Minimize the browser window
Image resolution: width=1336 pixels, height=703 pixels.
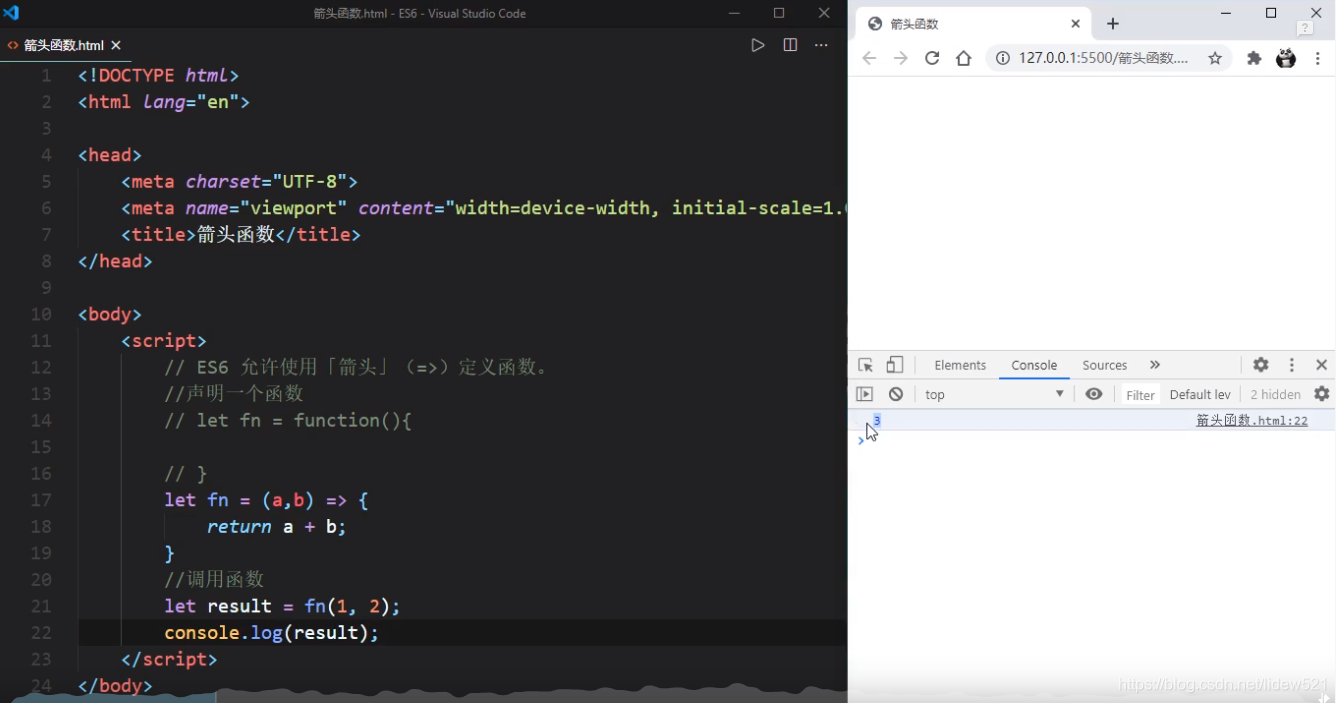tap(1227, 13)
